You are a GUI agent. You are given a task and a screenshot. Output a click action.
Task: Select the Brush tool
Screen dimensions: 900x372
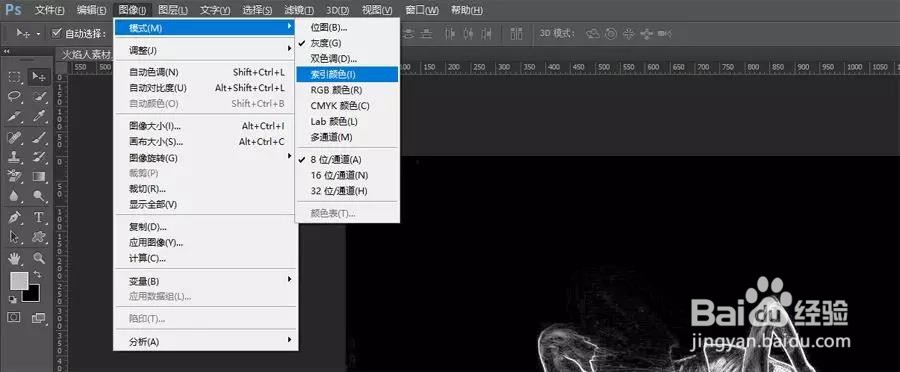pos(39,137)
